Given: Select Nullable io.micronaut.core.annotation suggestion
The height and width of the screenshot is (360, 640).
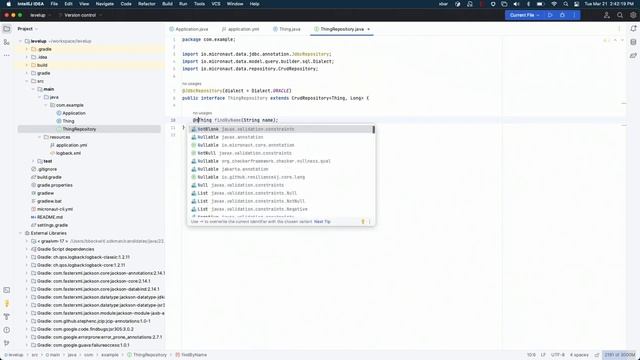Looking at the screenshot, I should [x=281, y=145].
